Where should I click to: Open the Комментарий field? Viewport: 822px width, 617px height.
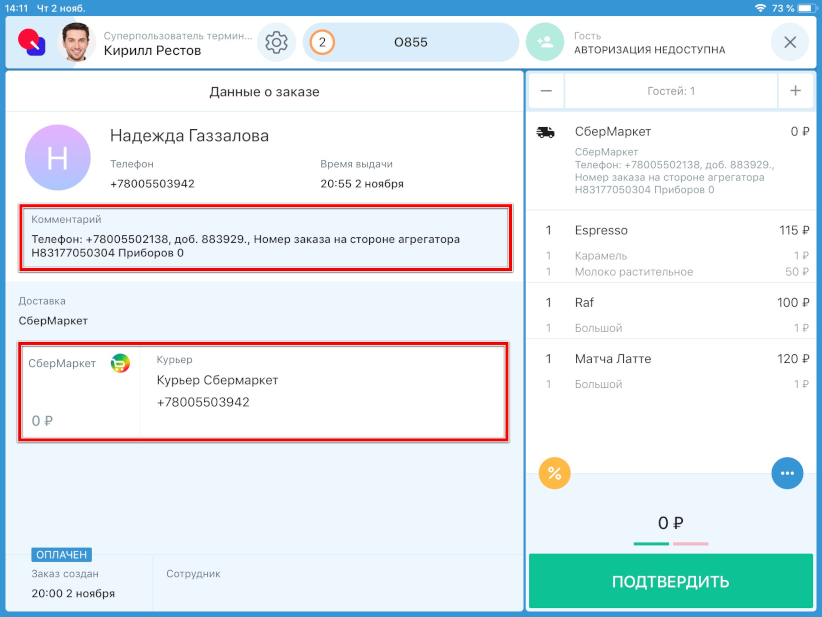(265, 238)
